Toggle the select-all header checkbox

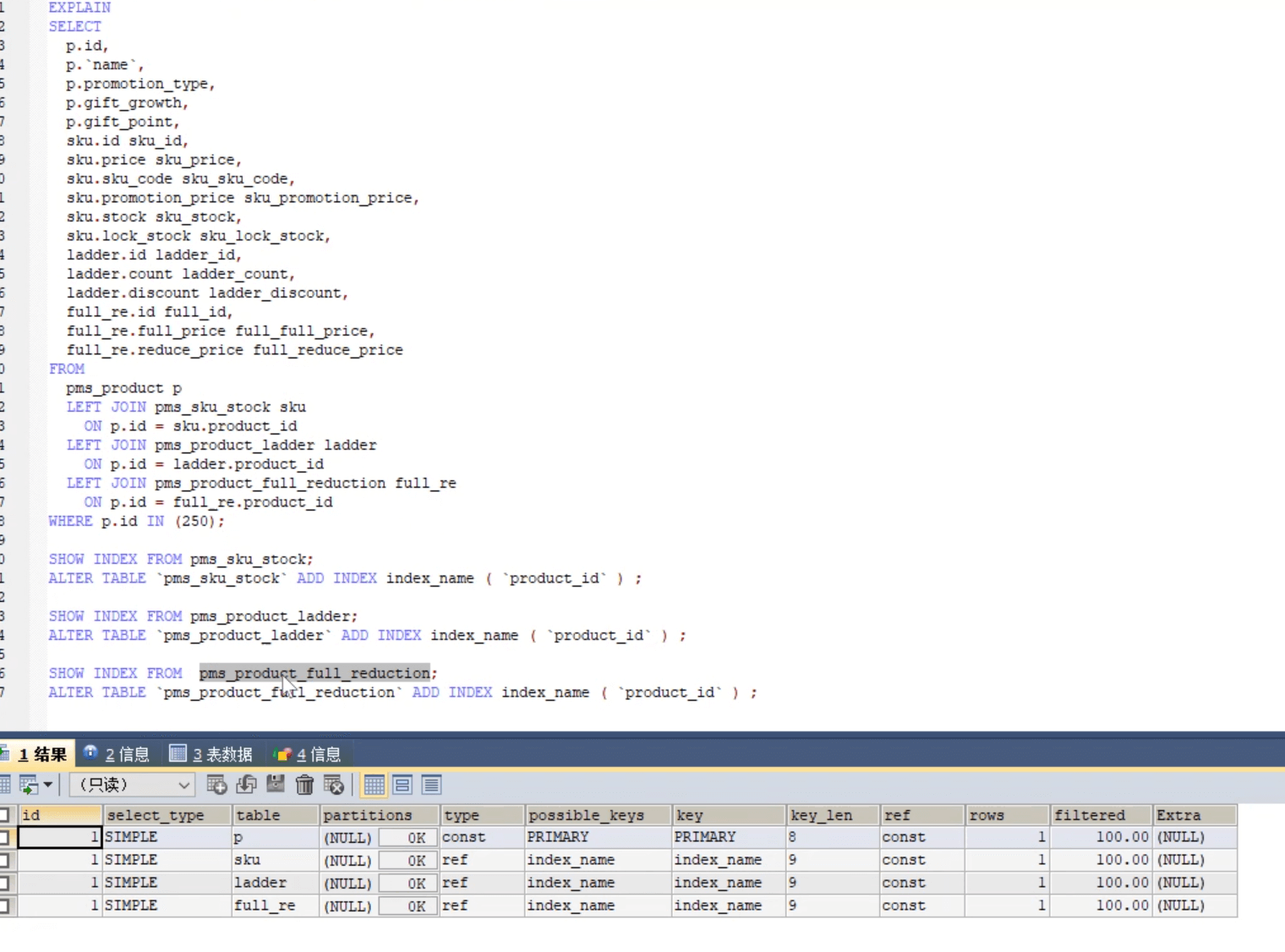(4, 815)
